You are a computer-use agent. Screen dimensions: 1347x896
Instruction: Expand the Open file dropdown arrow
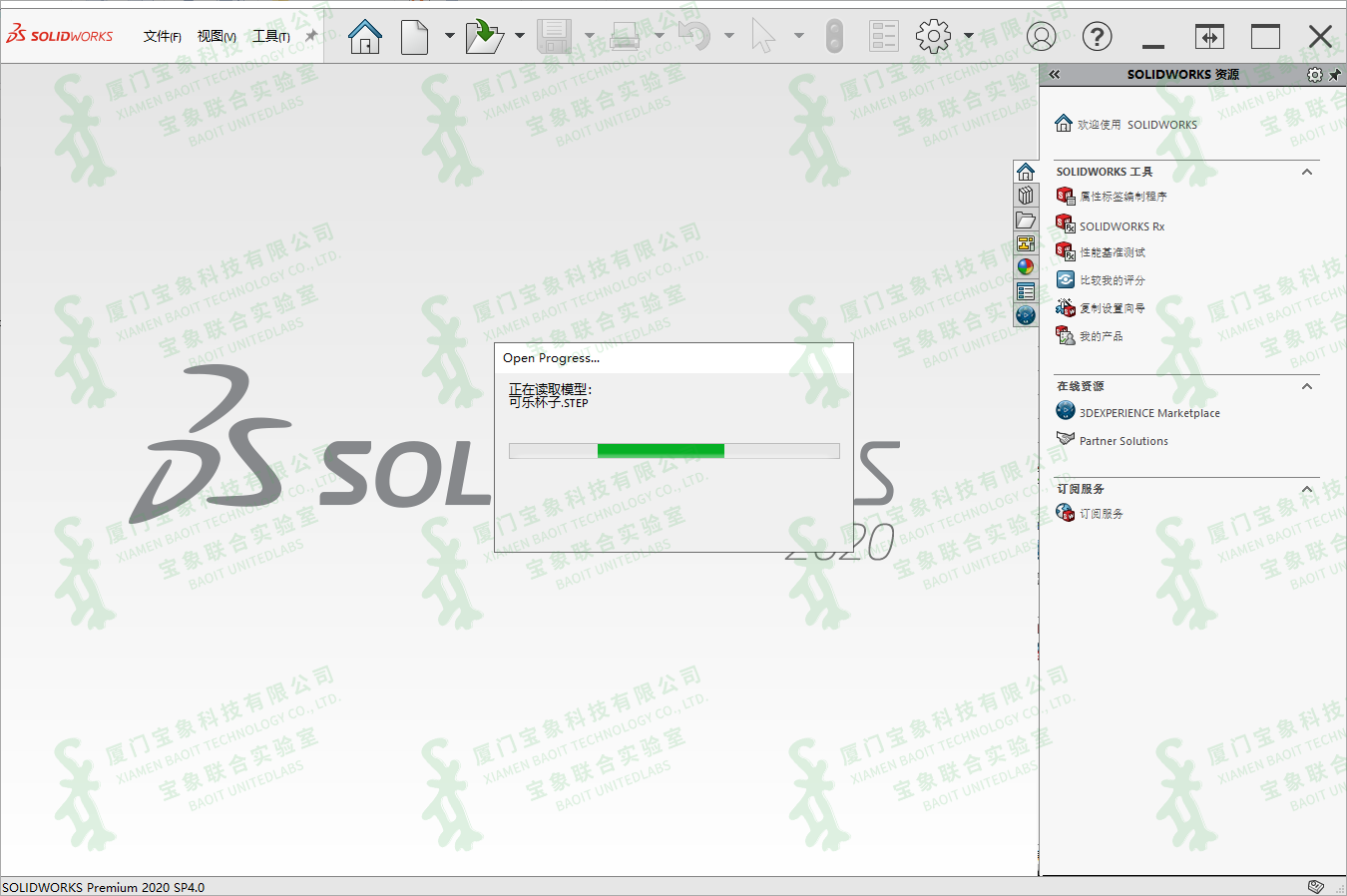click(x=519, y=37)
